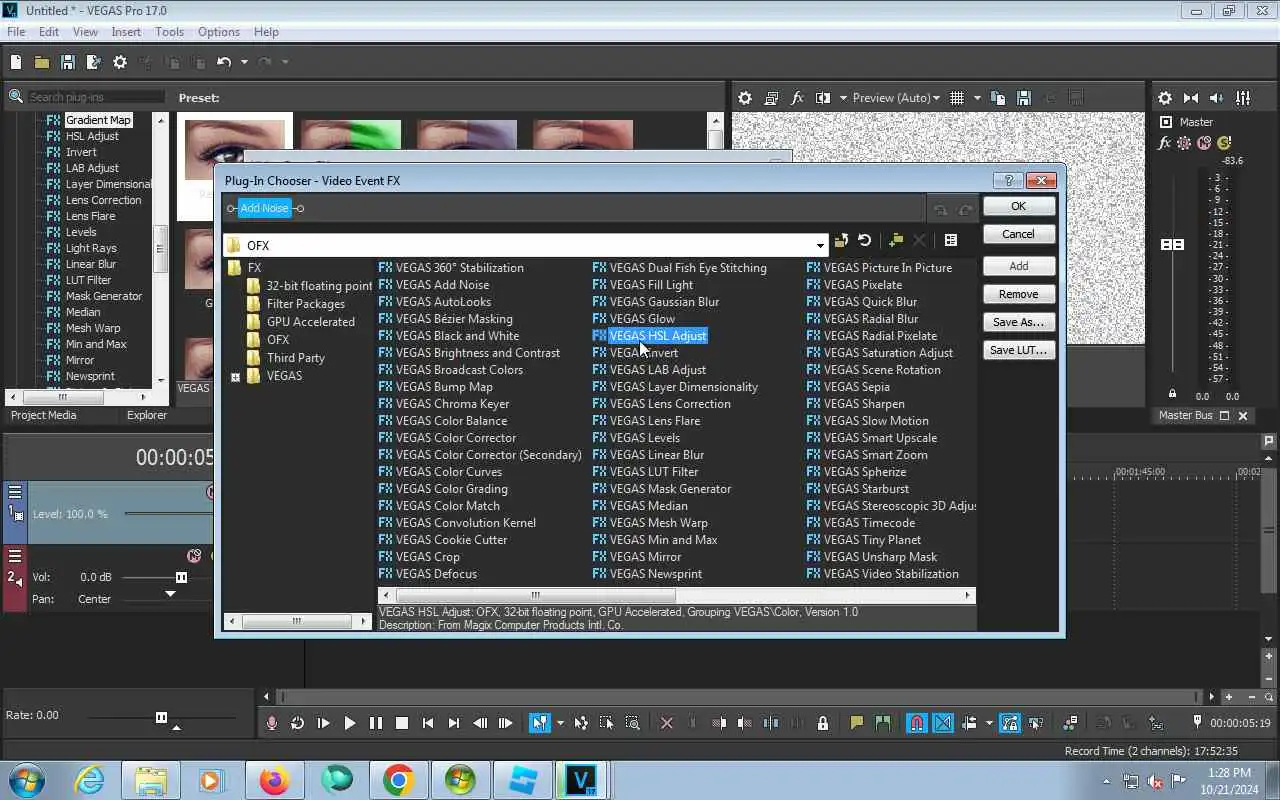Viewport: 1280px width, 800px height.
Task: Switch to the Explorer tab
Action: pyautogui.click(x=147, y=415)
